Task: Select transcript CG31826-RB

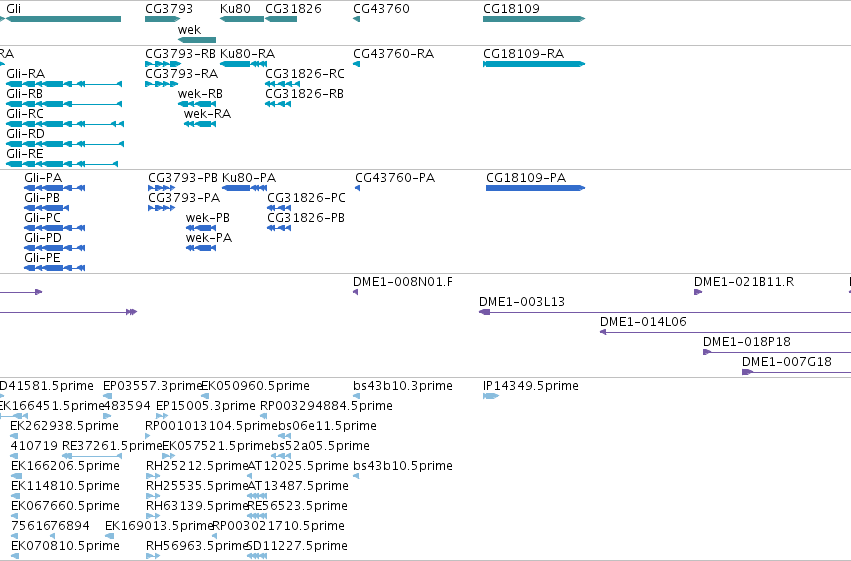Action: coord(304,94)
